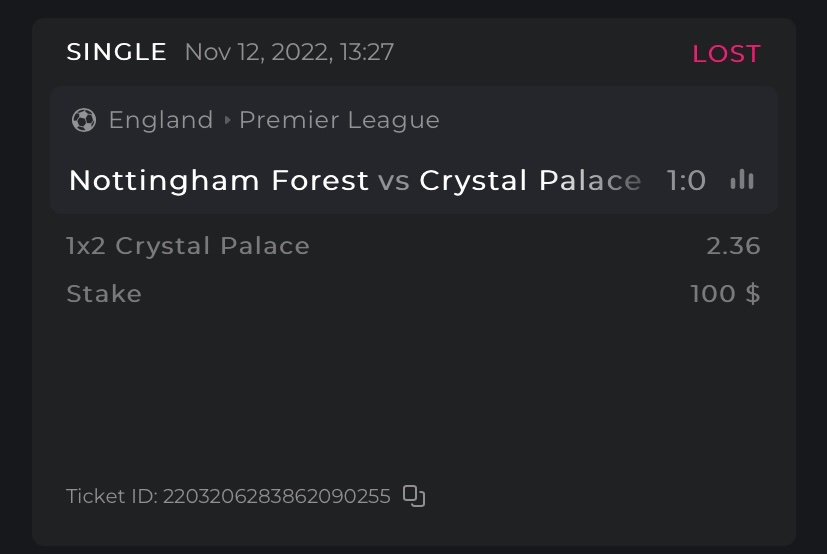Screen dimensions: 827x554
Task: Click the copy Ticket ID icon
Action: (x=414, y=496)
